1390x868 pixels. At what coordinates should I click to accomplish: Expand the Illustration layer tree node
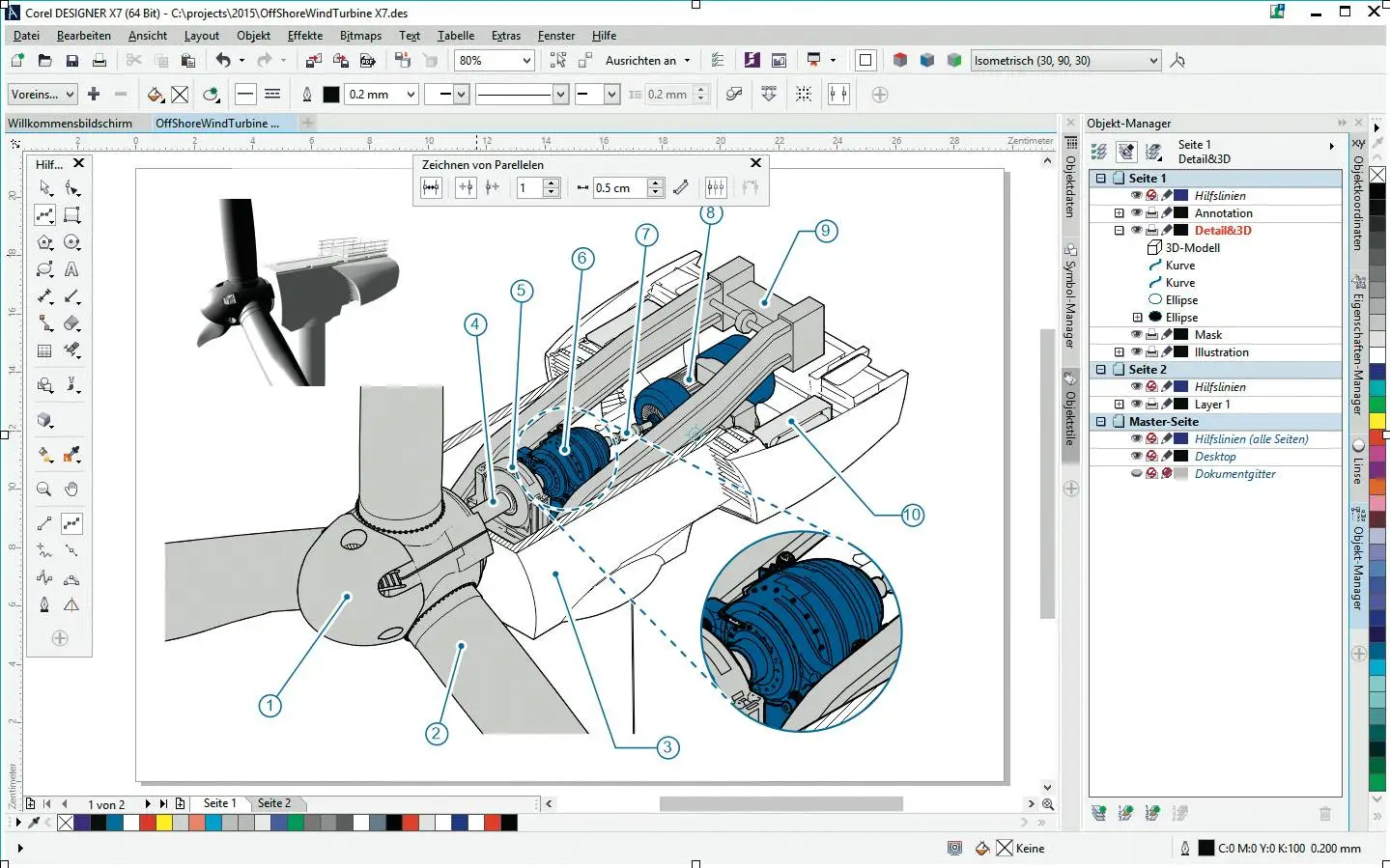(1119, 352)
